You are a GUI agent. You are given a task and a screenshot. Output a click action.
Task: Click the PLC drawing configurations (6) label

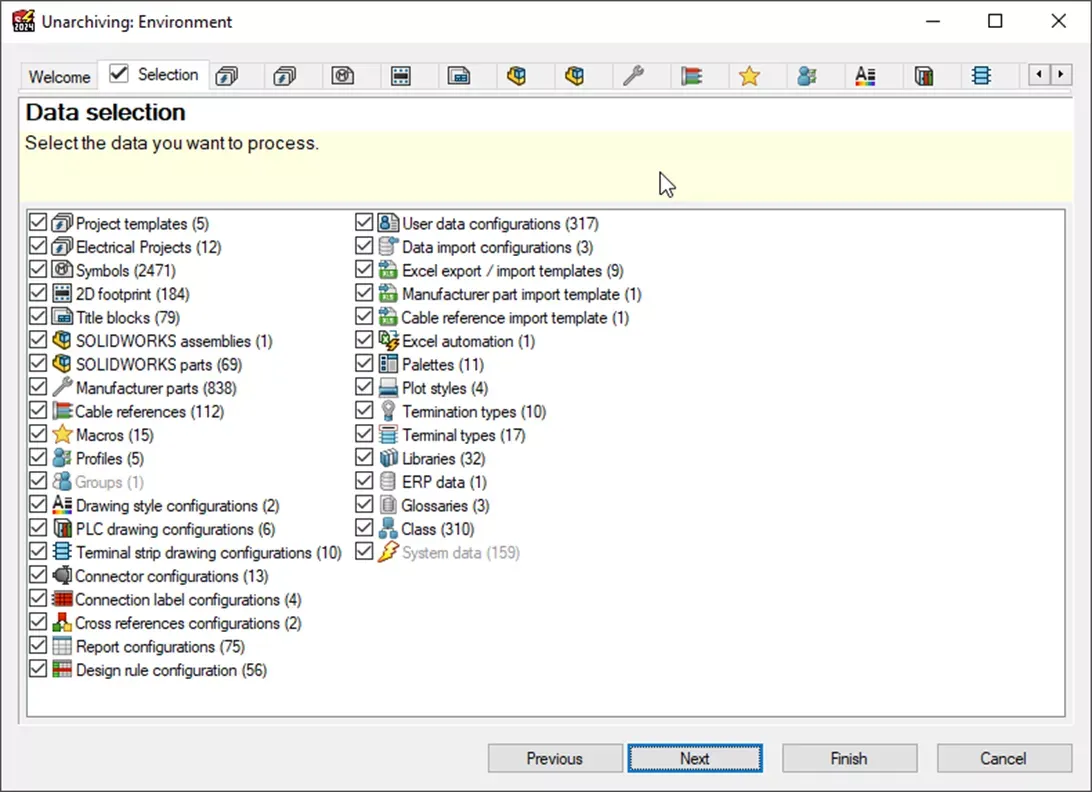tap(176, 529)
